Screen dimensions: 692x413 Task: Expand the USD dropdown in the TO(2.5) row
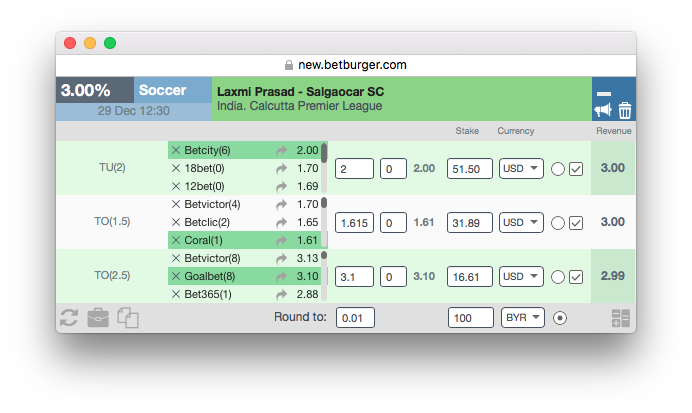(x=521, y=277)
